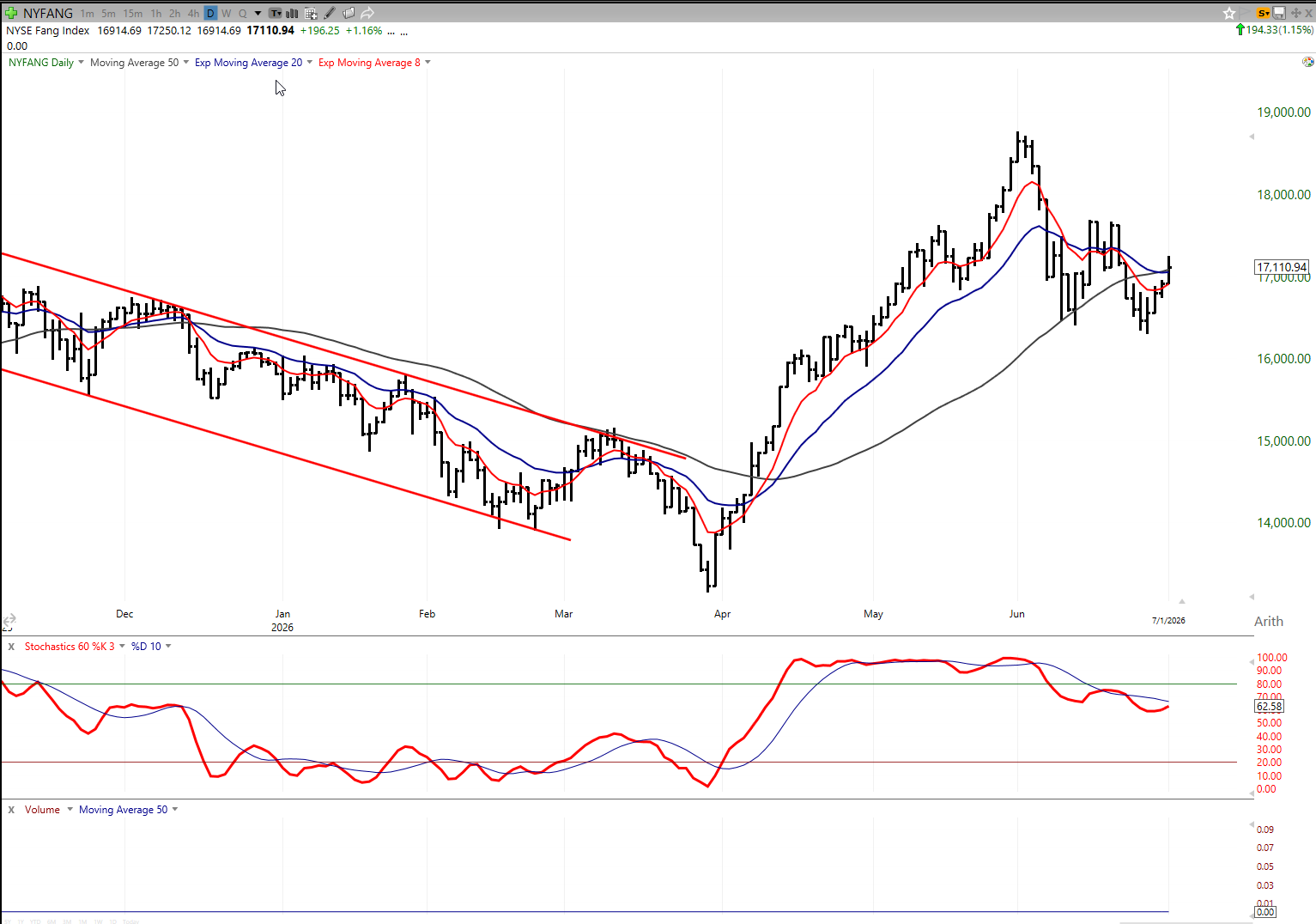
Task: Click the share arrow icon
Action: 367,13
